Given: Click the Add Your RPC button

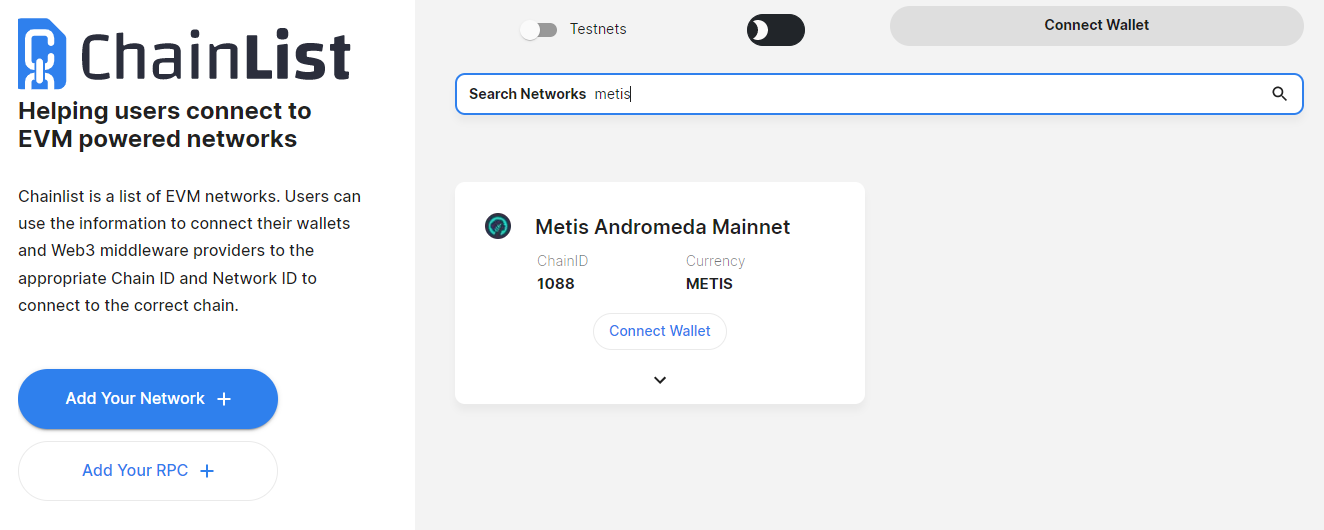Looking at the screenshot, I should tap(148, 471).
